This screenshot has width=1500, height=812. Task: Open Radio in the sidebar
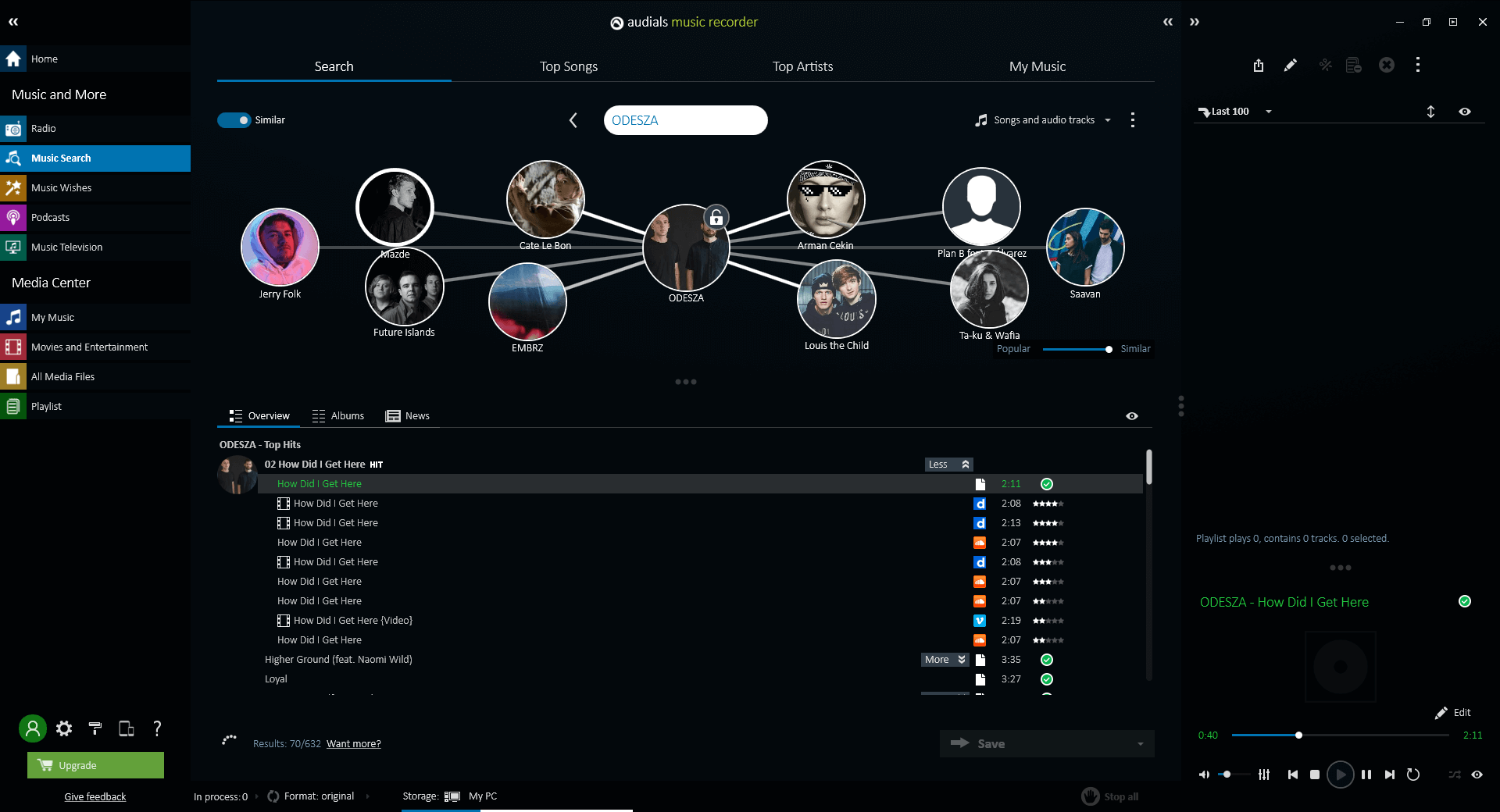coord(95,128)
